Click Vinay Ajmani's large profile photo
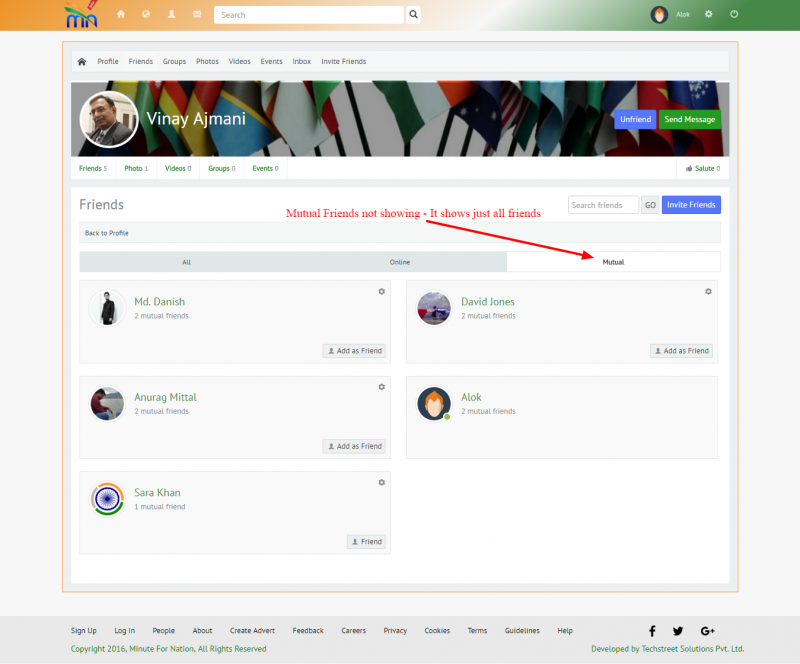The image size is (800, 664). click(109, 119)
